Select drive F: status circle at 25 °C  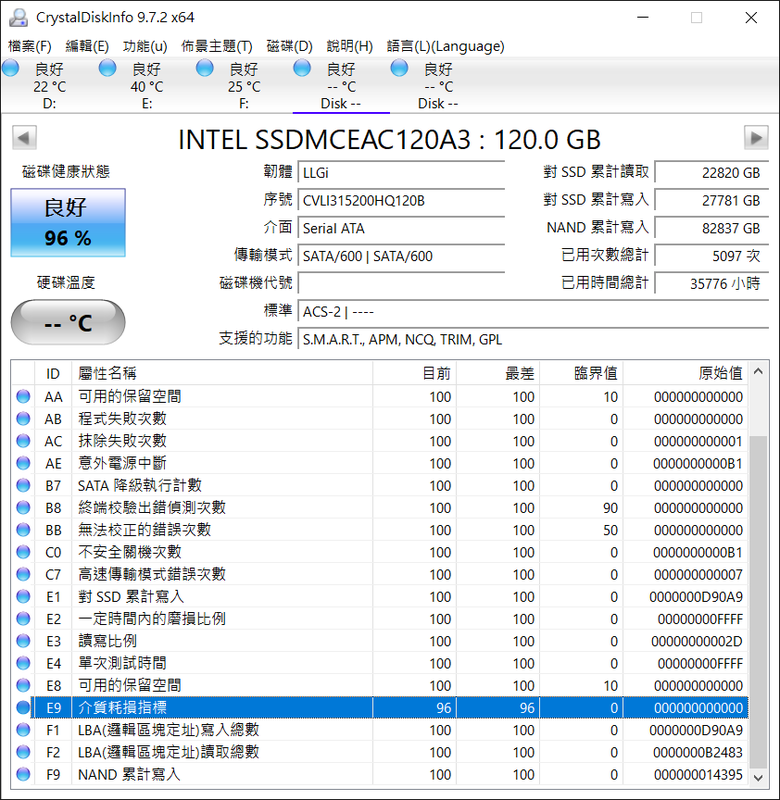point(205,68)
